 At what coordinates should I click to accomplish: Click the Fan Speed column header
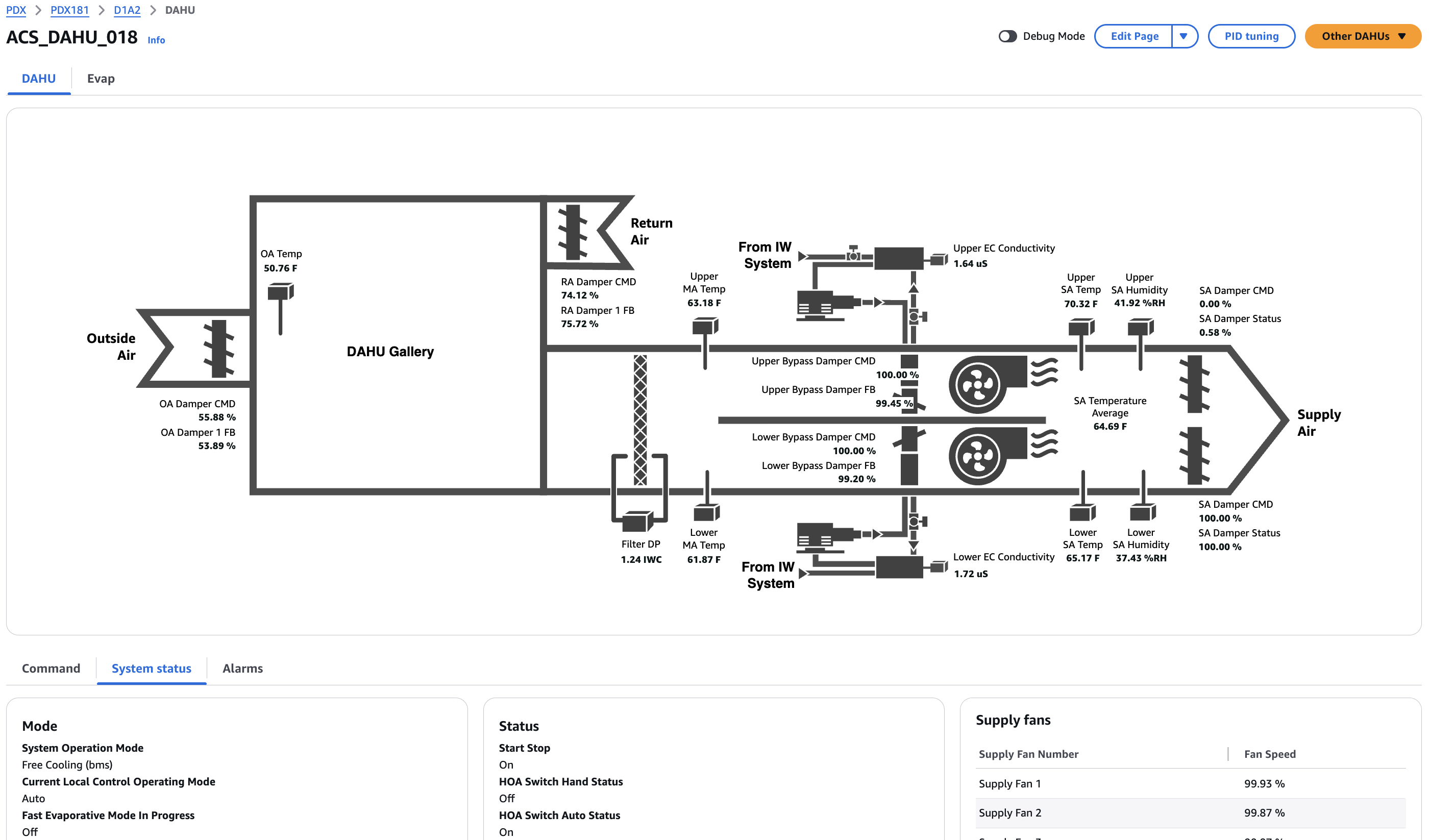[1269, 754]
